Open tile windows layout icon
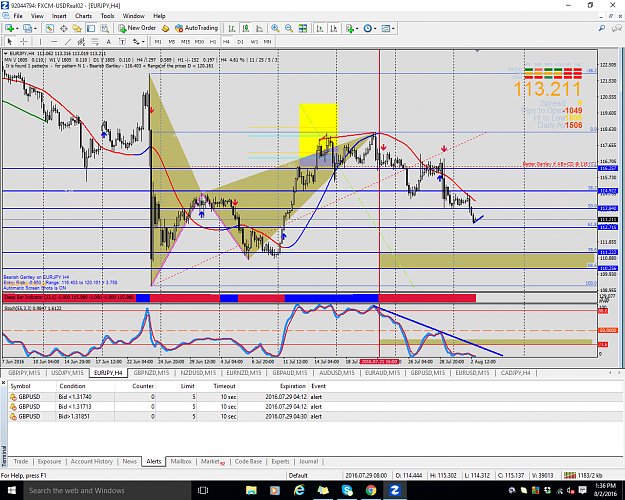 (303, 28)
